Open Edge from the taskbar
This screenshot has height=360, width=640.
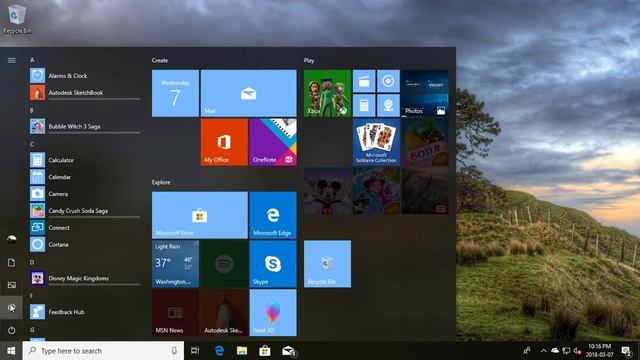tap(219, 351)
